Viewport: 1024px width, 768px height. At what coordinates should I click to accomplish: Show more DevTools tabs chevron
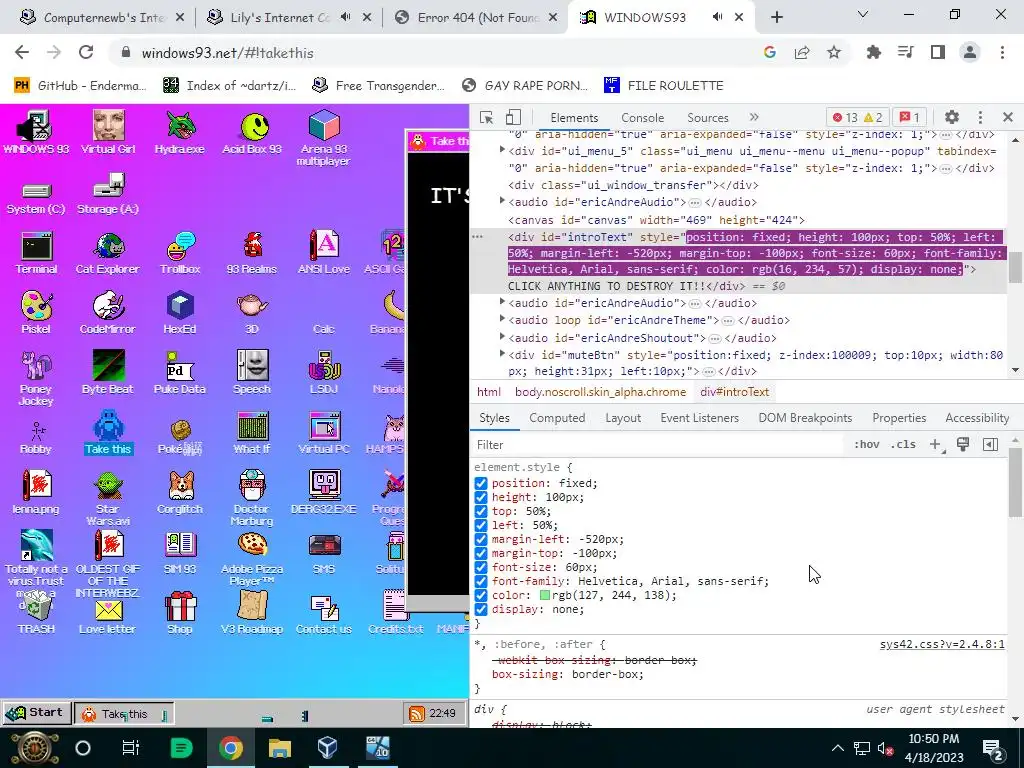(754, 118)
